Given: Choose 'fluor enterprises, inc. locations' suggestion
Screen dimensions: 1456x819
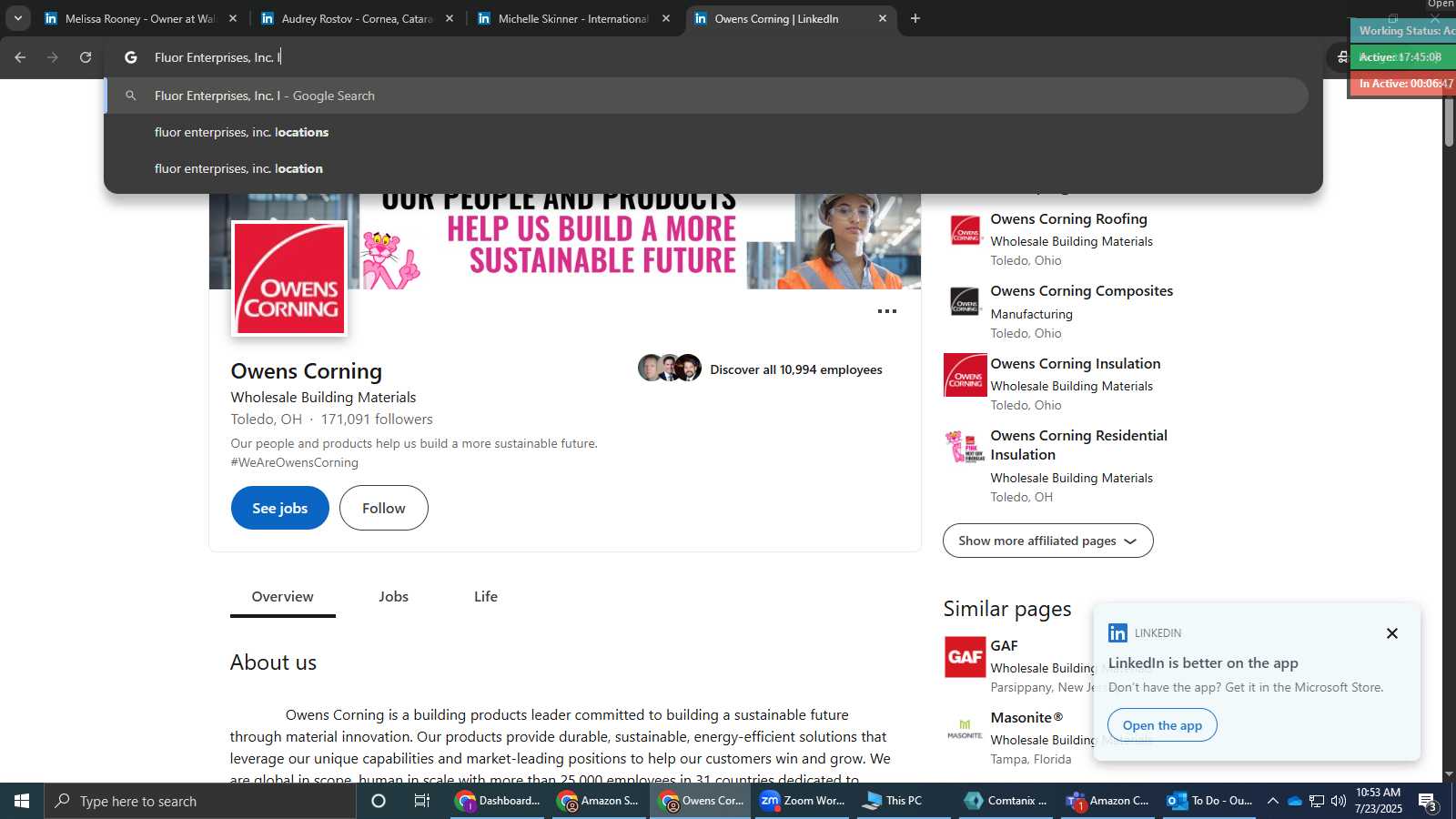Looking at the screenshot, I should click(x=707, y=132).
